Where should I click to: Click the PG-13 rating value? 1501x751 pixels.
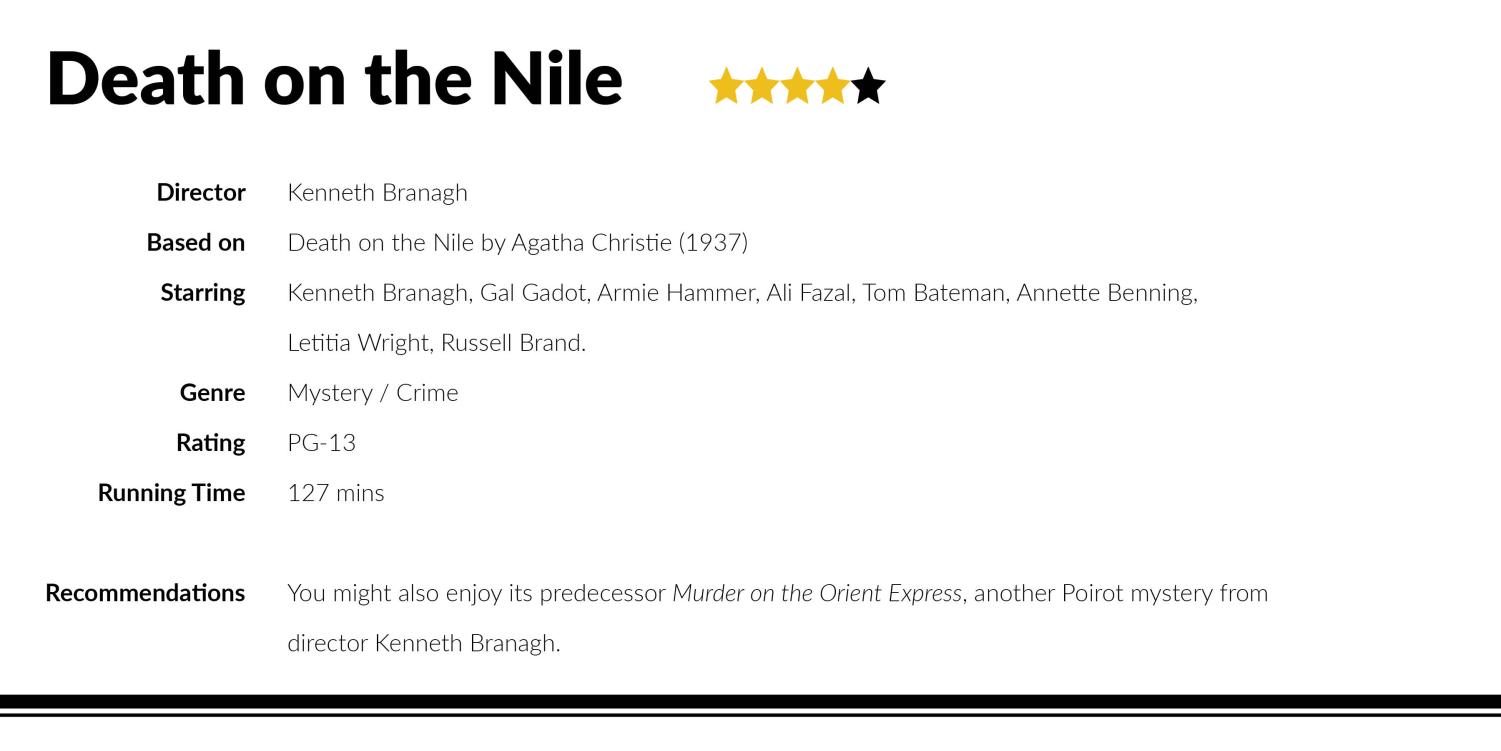[322, 442]
